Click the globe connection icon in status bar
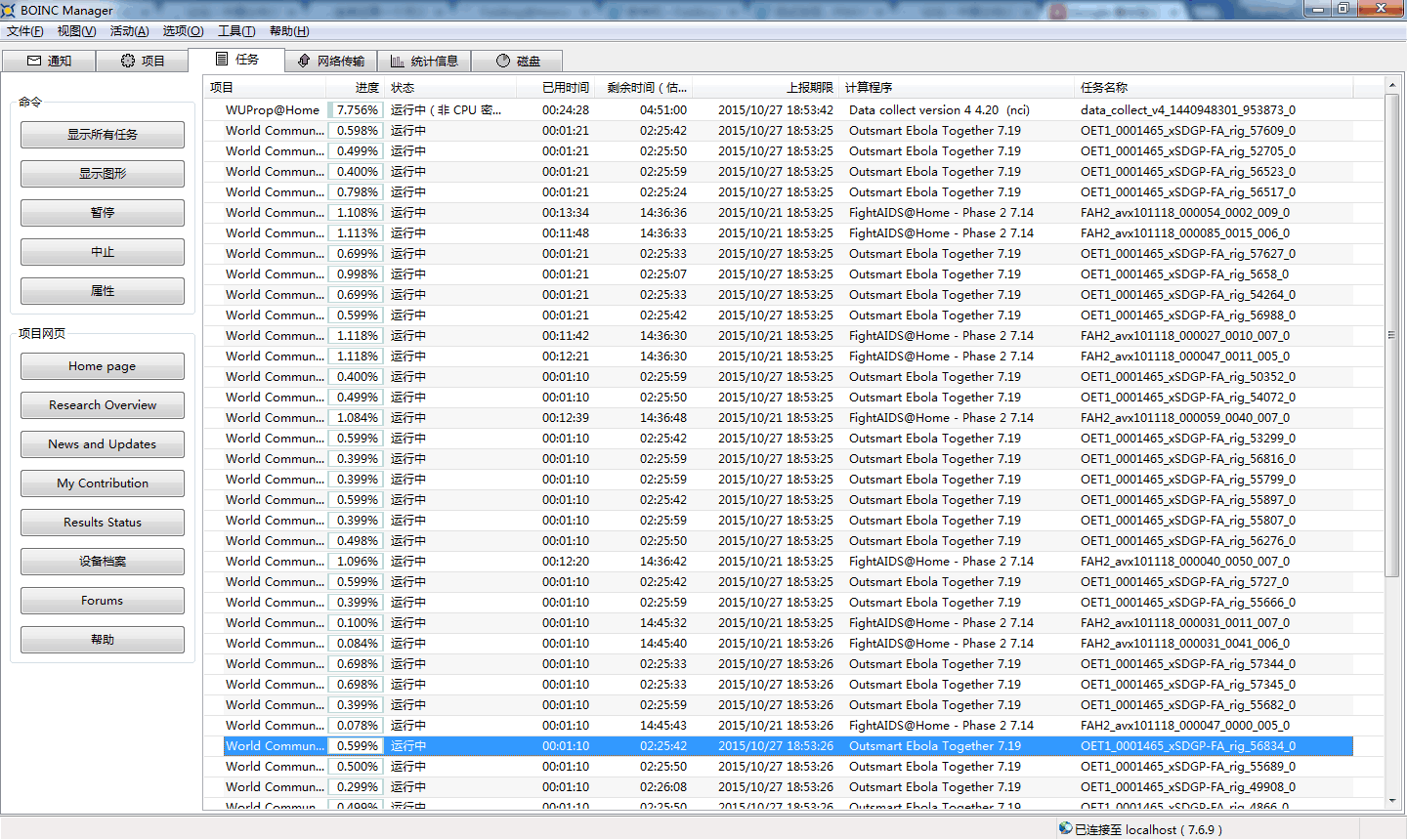The image size is (1407, 840). click(x=1065, y=828)
